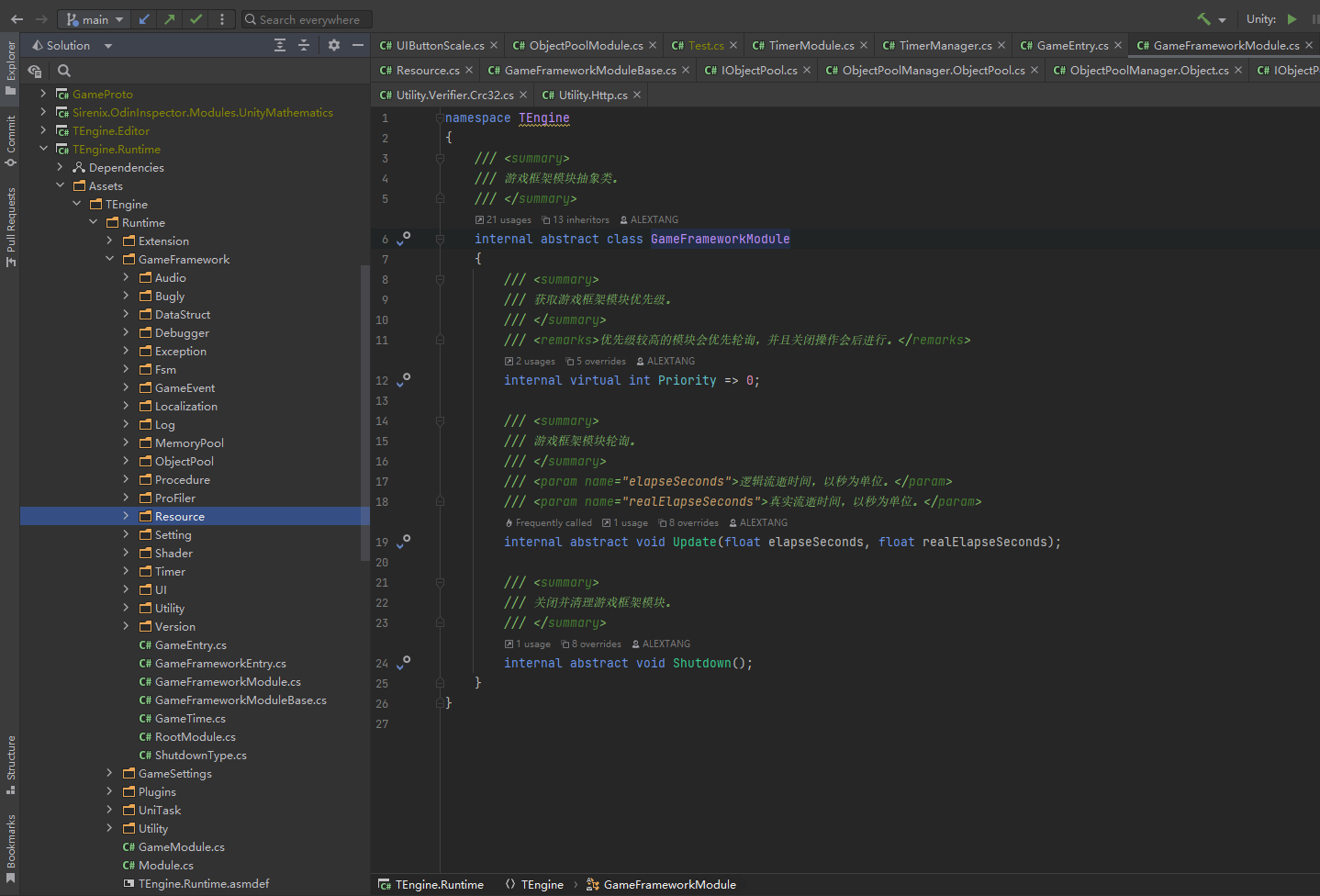Start Unity with the green play icon
The height and width of the screenshot is (896, 1320).
tap(1292, 19)
